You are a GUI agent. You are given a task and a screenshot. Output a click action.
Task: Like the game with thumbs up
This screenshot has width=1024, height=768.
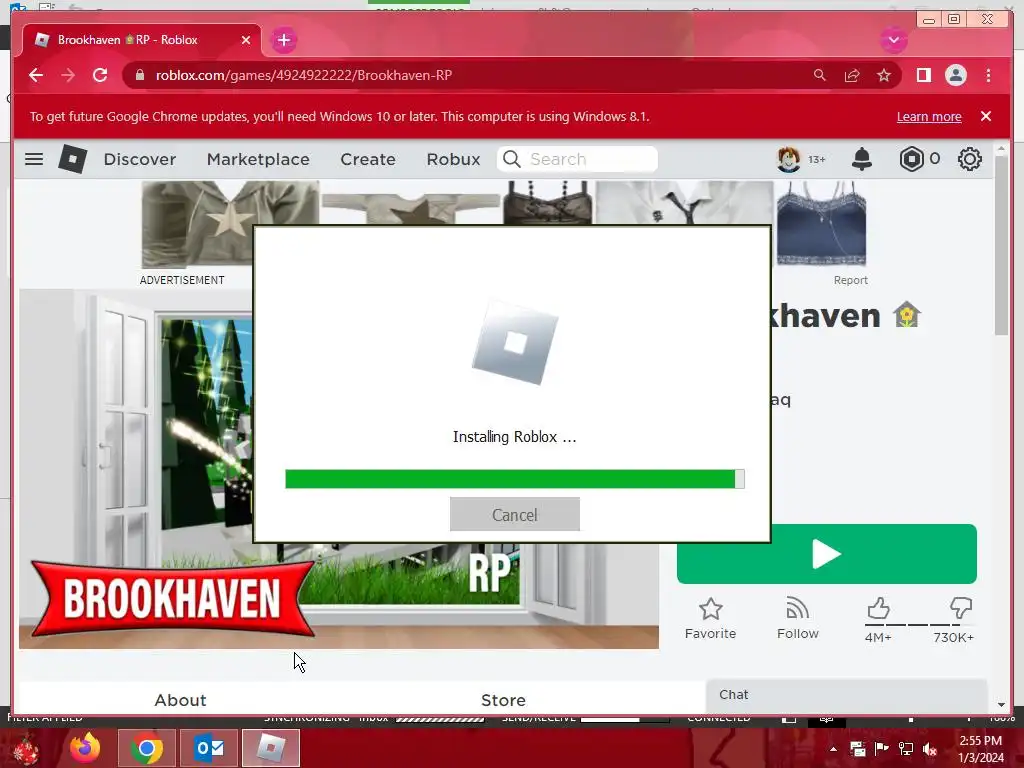pyautogui.click(x=878, y=609)
